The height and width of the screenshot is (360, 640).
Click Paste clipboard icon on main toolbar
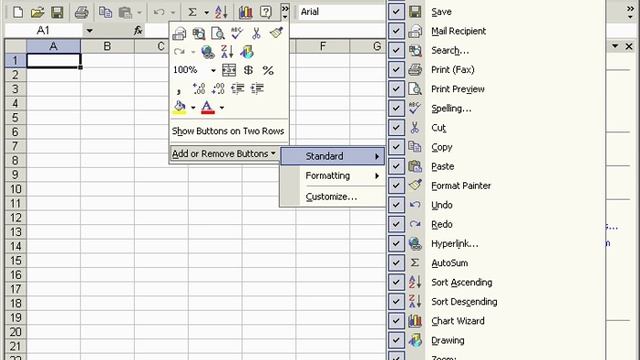tap(125, 12)
